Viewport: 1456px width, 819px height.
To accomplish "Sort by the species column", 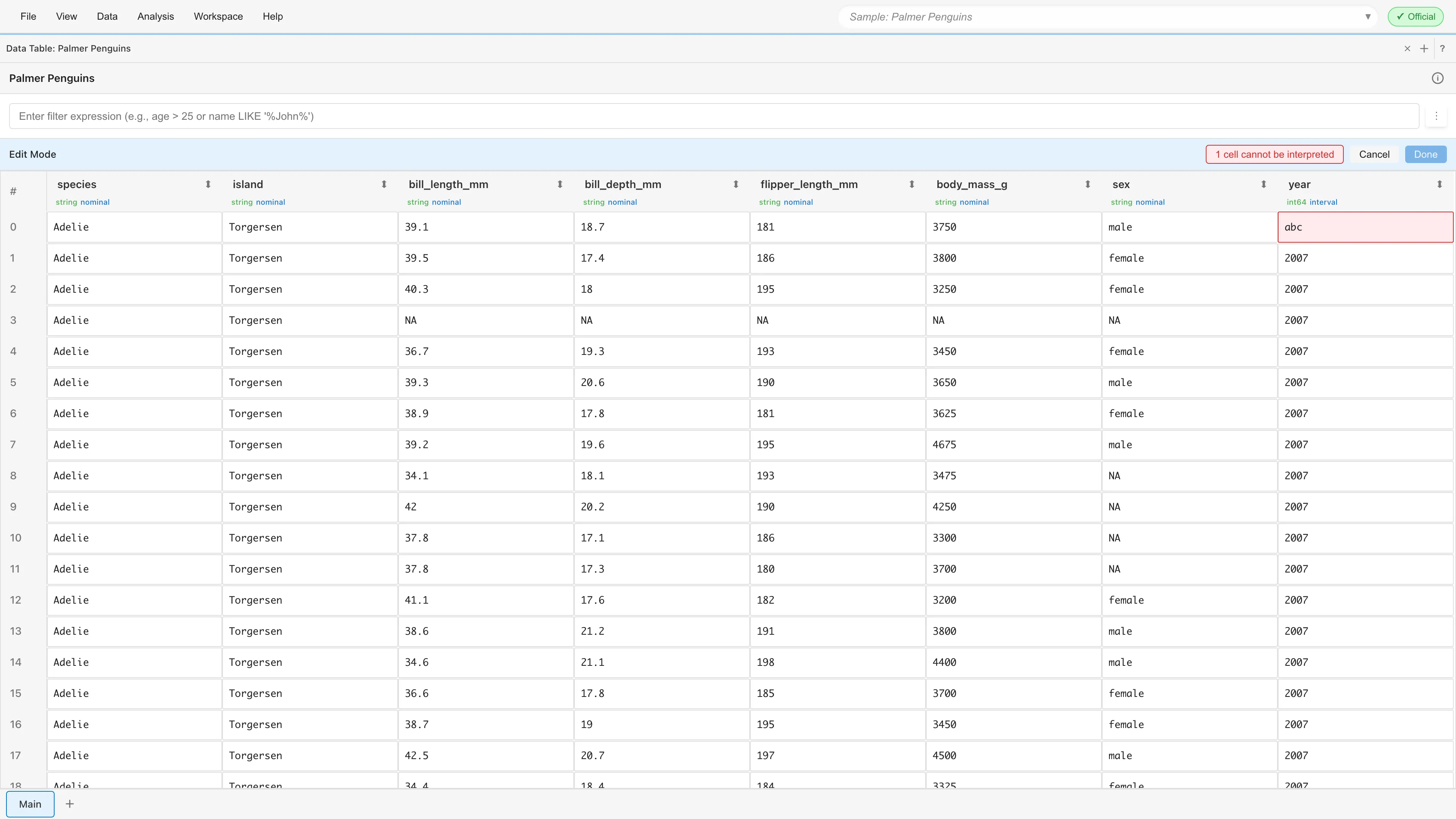I will pyautogui.click(x=208, y=184).
